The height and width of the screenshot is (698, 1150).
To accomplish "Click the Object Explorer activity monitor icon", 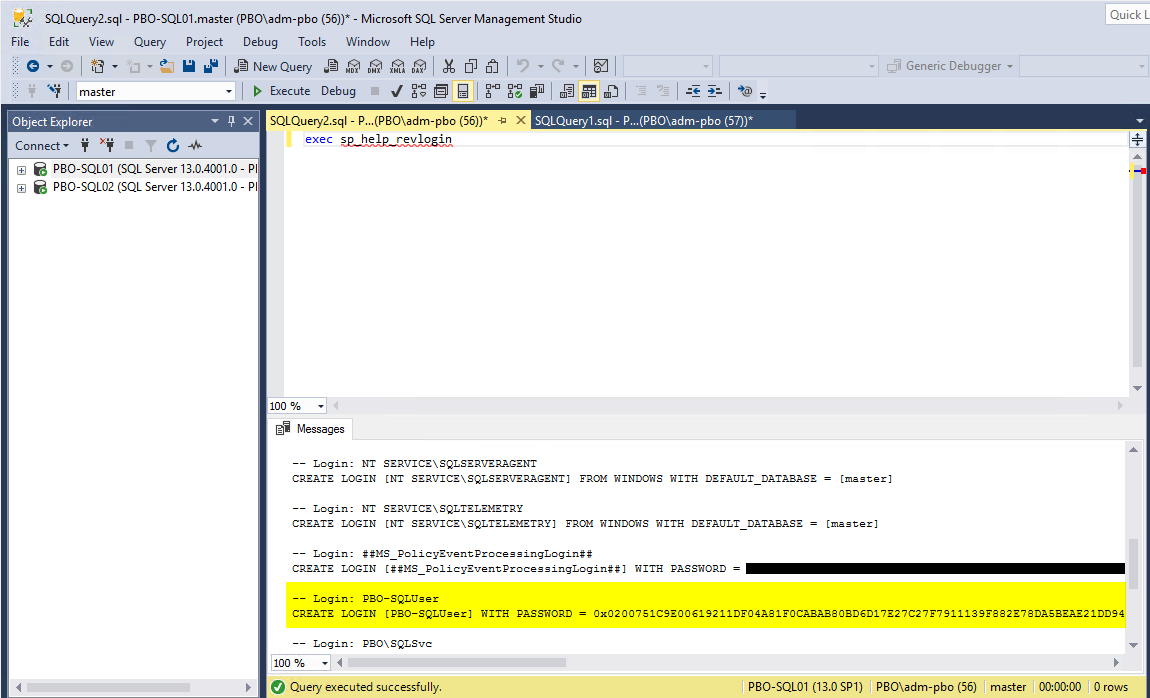I will tap(195, 145).
